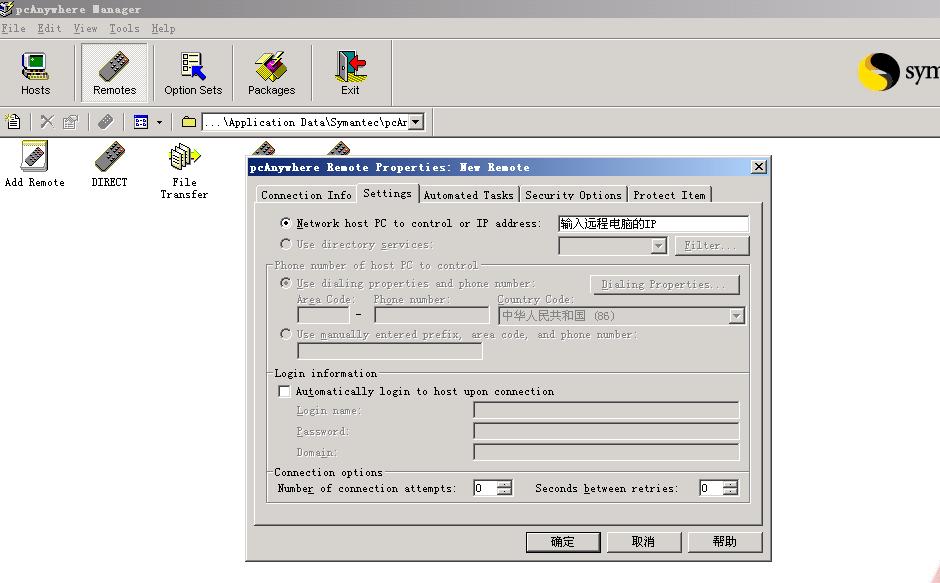The image size is (940, 583).
Task: Open the view mode dropdown arrow
Action: click(x=159, y=122)
